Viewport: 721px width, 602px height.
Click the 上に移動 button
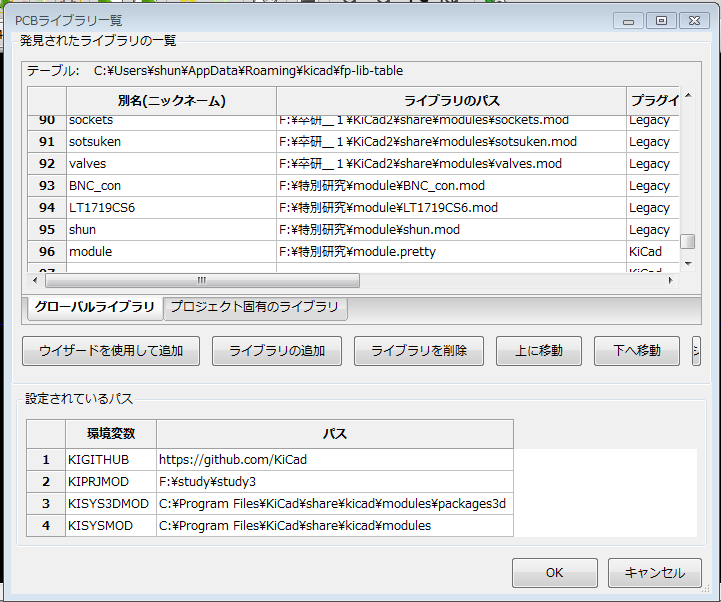[539, 351]
